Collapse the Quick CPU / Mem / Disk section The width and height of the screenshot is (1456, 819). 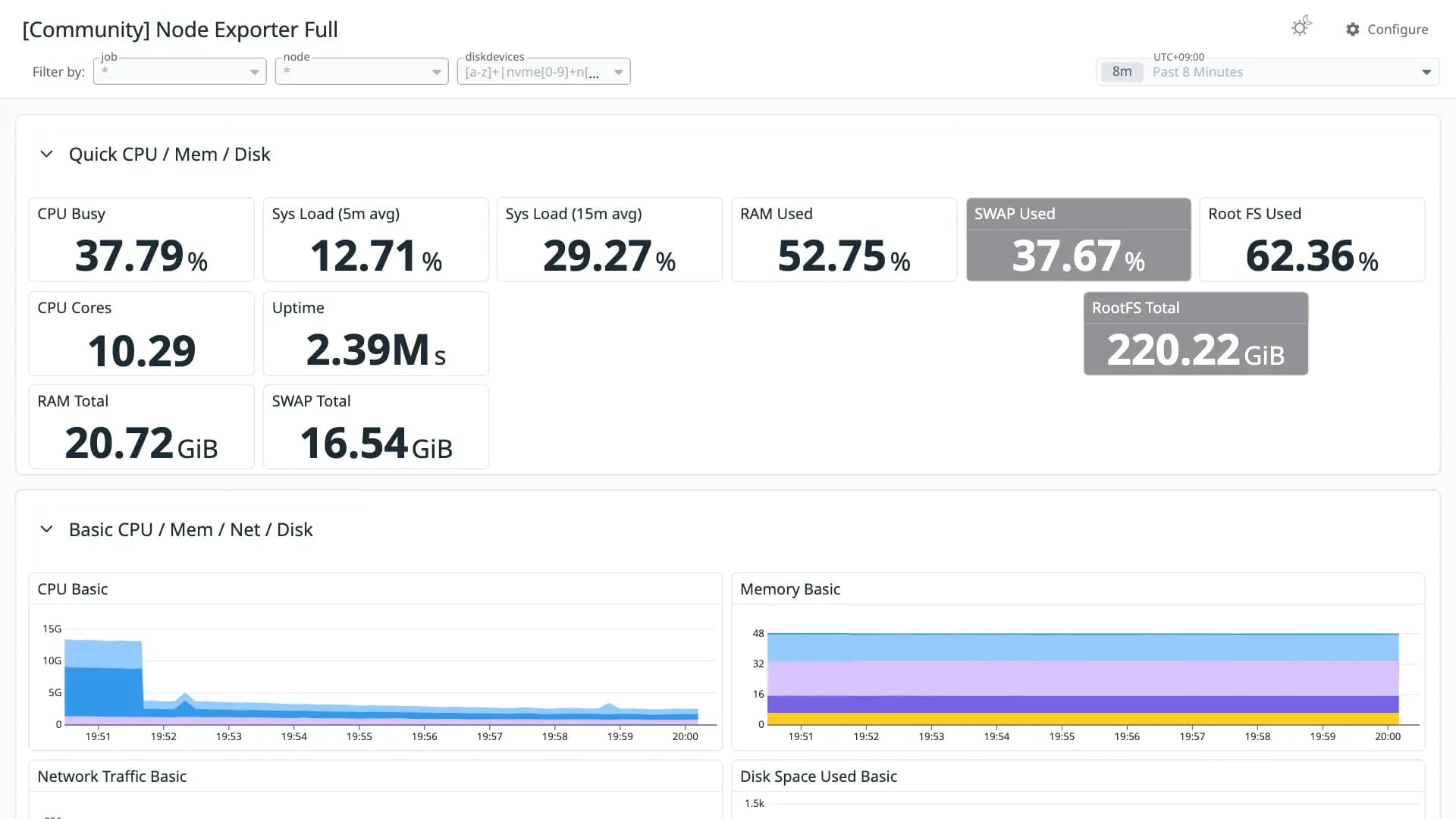pos(46,154)
